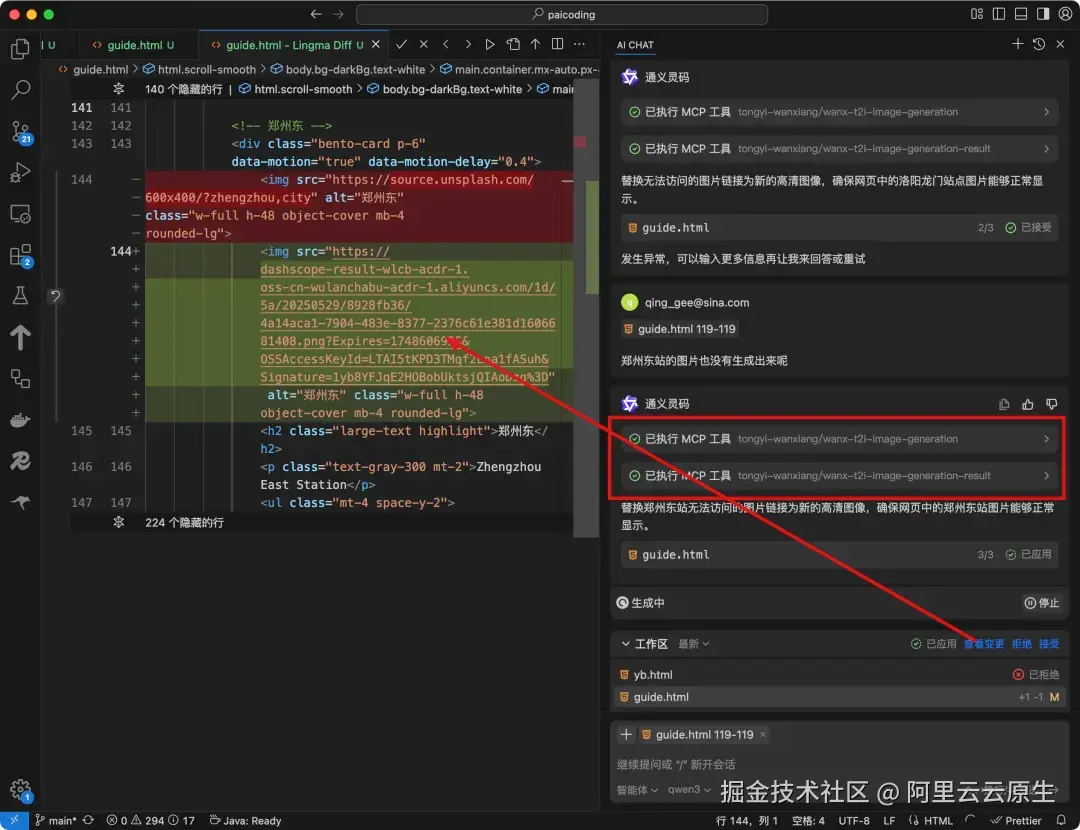Go to next change arrow

pos(468,44)
